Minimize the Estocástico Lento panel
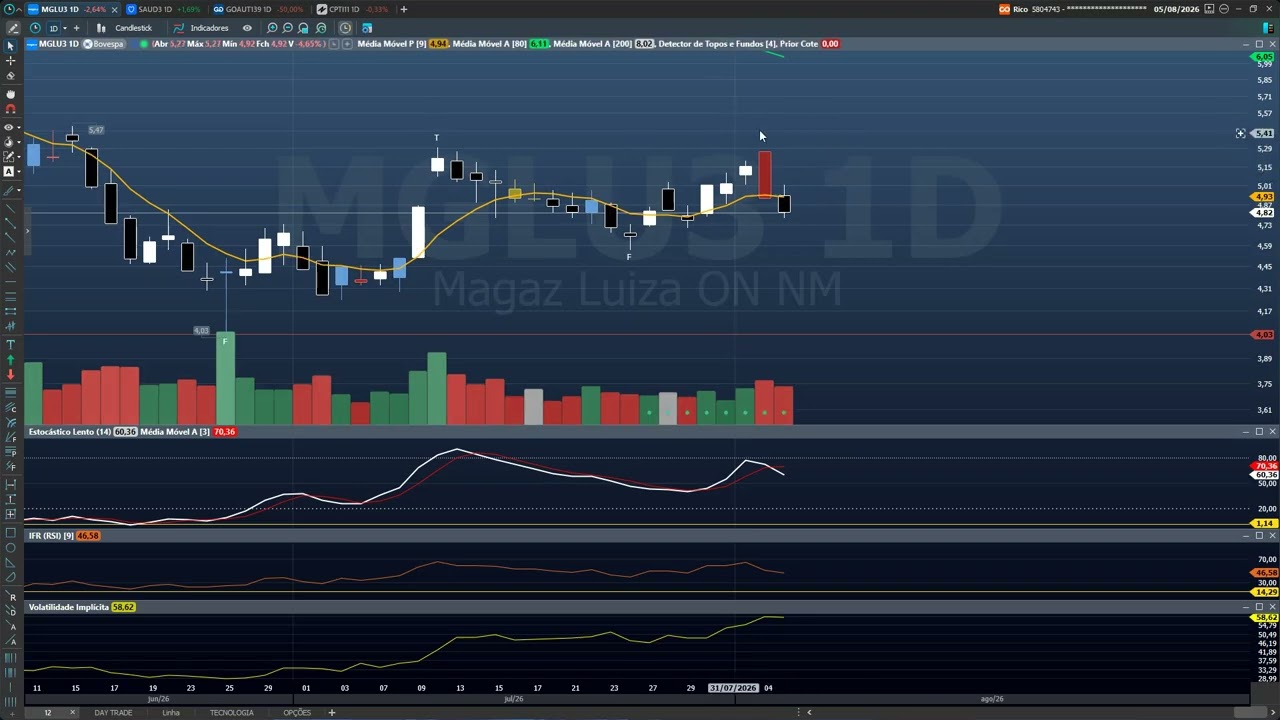Image resolution: width=1280 pixels, height=720 pixels. [1246, 432]
